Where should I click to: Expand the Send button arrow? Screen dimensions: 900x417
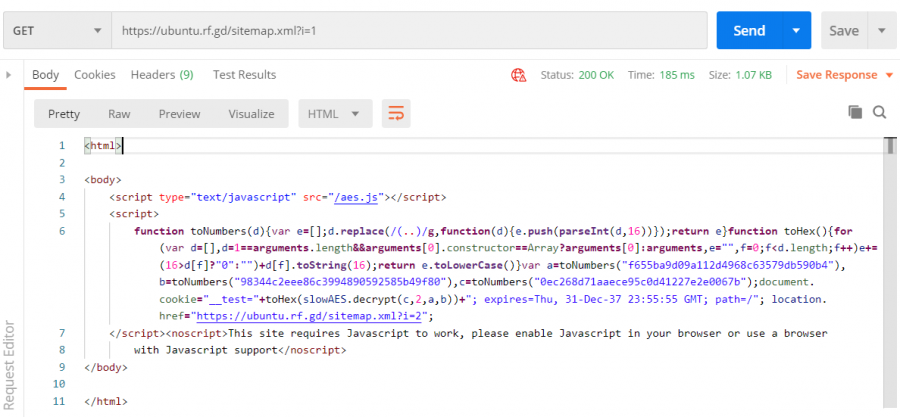(796, 31)
